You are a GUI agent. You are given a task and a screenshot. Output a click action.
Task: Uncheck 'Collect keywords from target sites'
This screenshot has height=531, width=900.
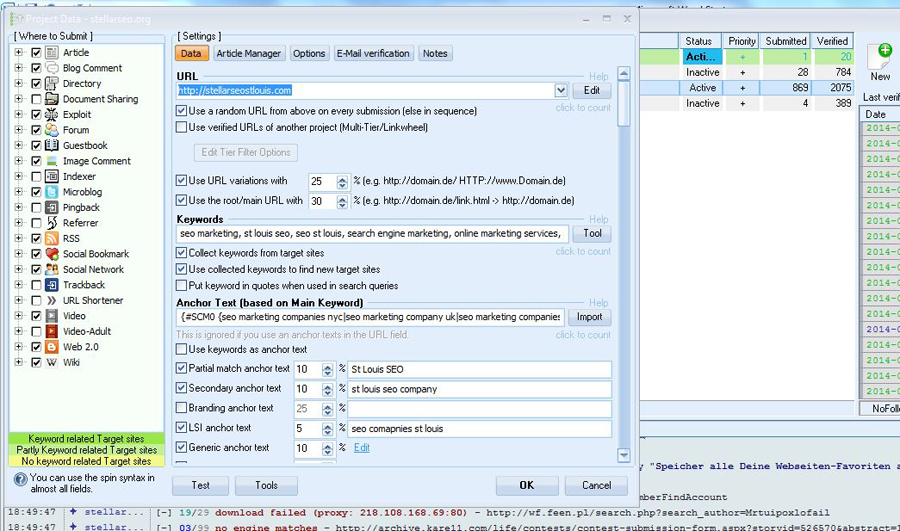pyautogui.click(x=182, y=254)
